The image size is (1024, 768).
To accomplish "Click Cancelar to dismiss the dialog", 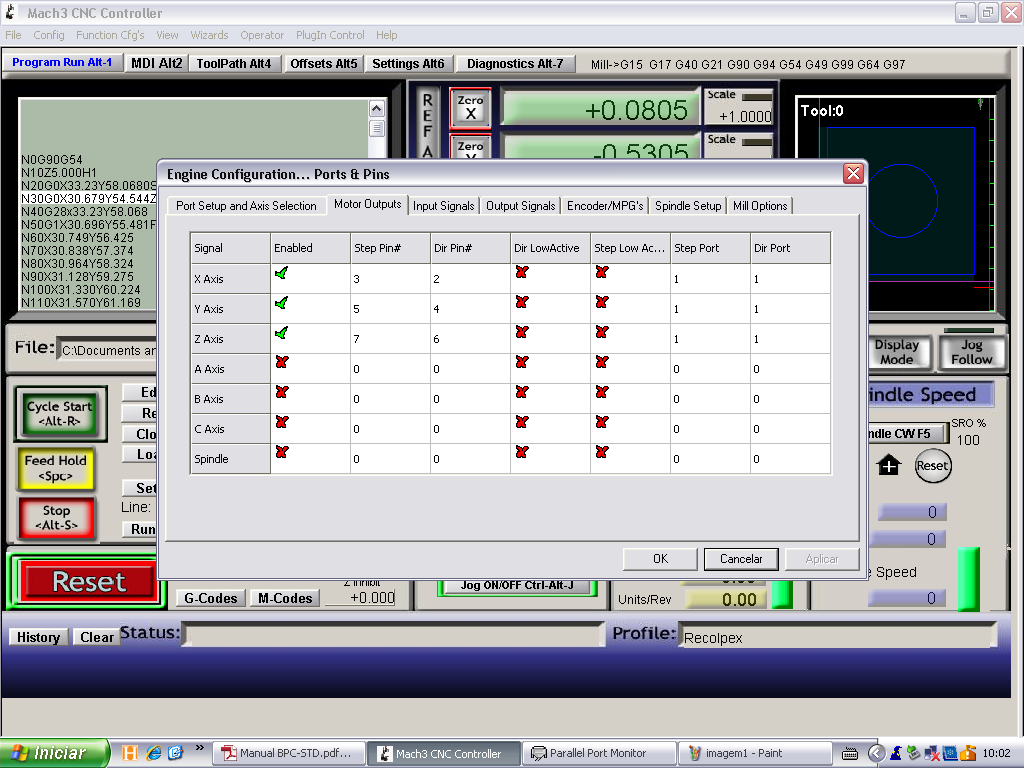I will coord(741,559).
